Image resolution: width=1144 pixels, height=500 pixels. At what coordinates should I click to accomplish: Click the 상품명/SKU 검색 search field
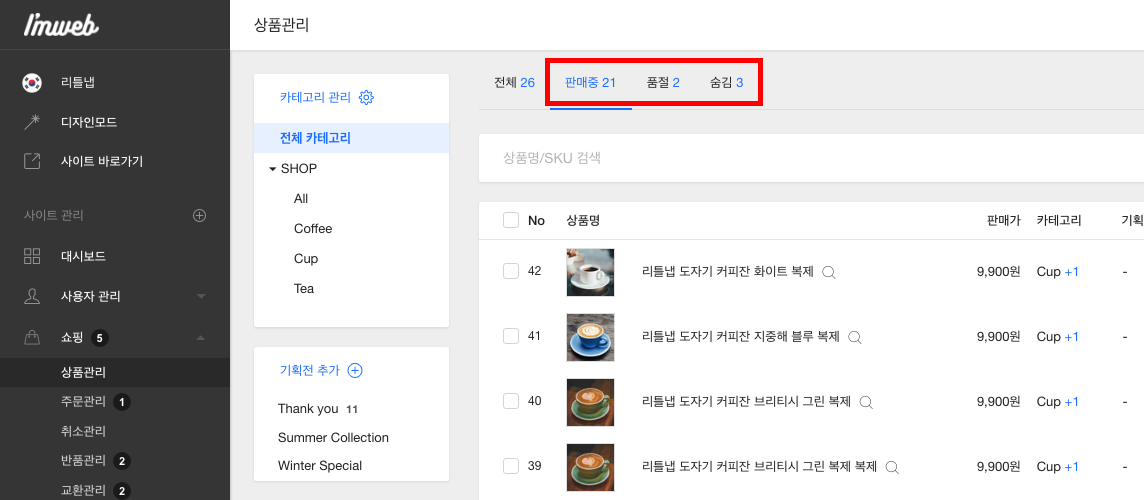tap(811, 158)
